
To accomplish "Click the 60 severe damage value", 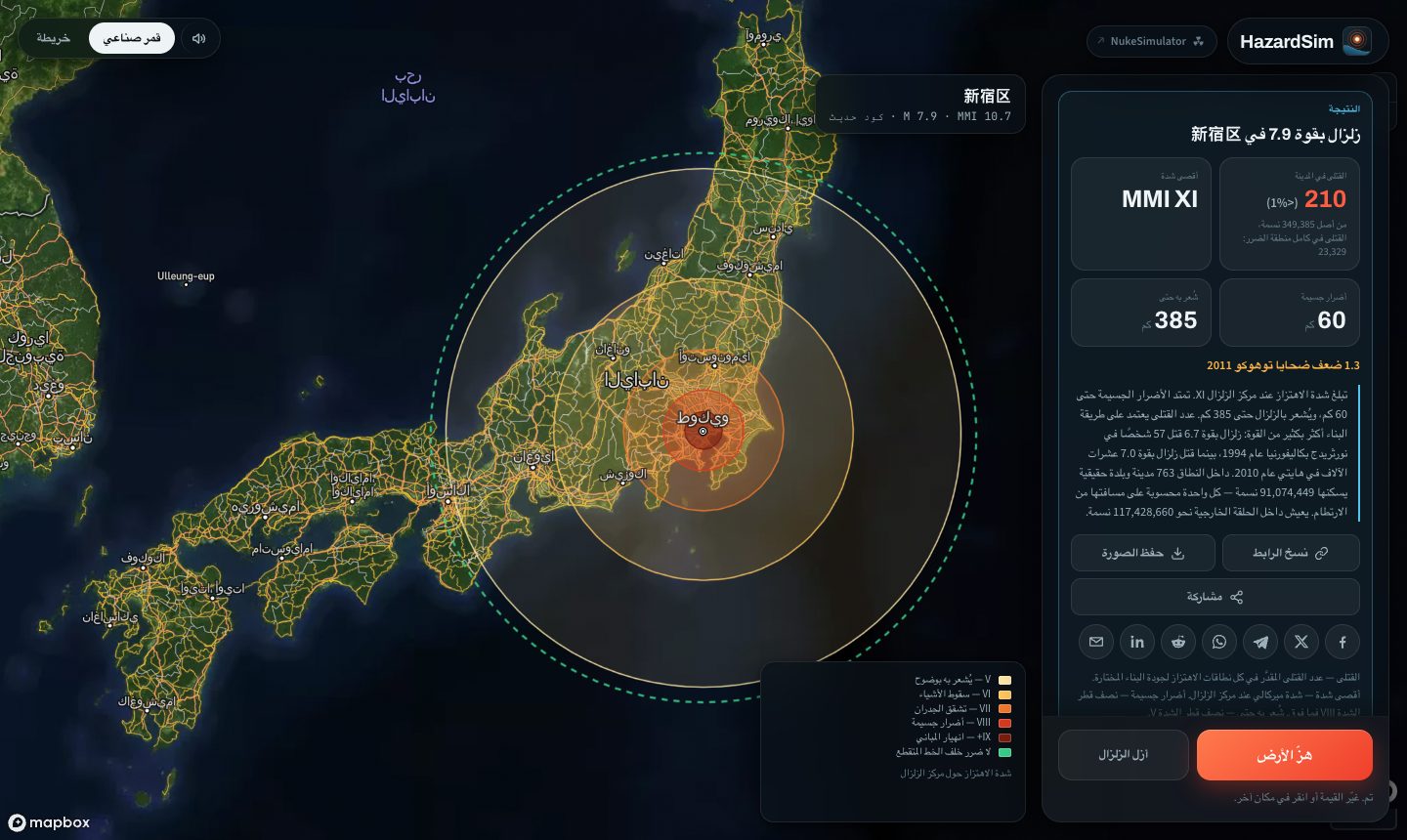I will tap(1332, 320).
